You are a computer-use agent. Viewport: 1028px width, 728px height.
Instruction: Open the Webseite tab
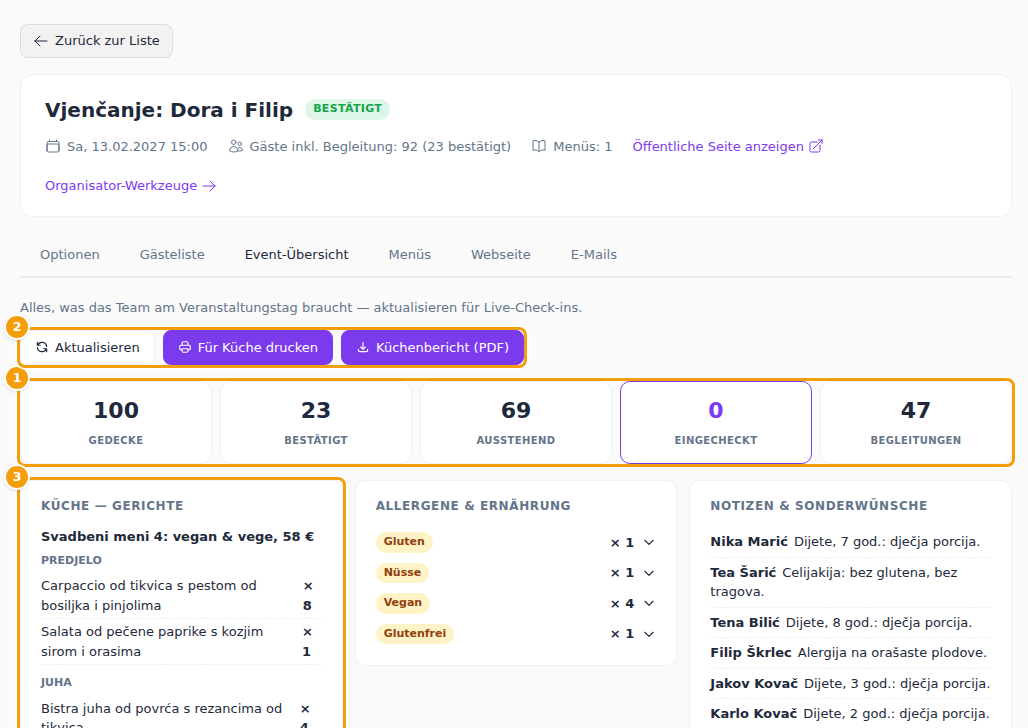pos(501,254)
